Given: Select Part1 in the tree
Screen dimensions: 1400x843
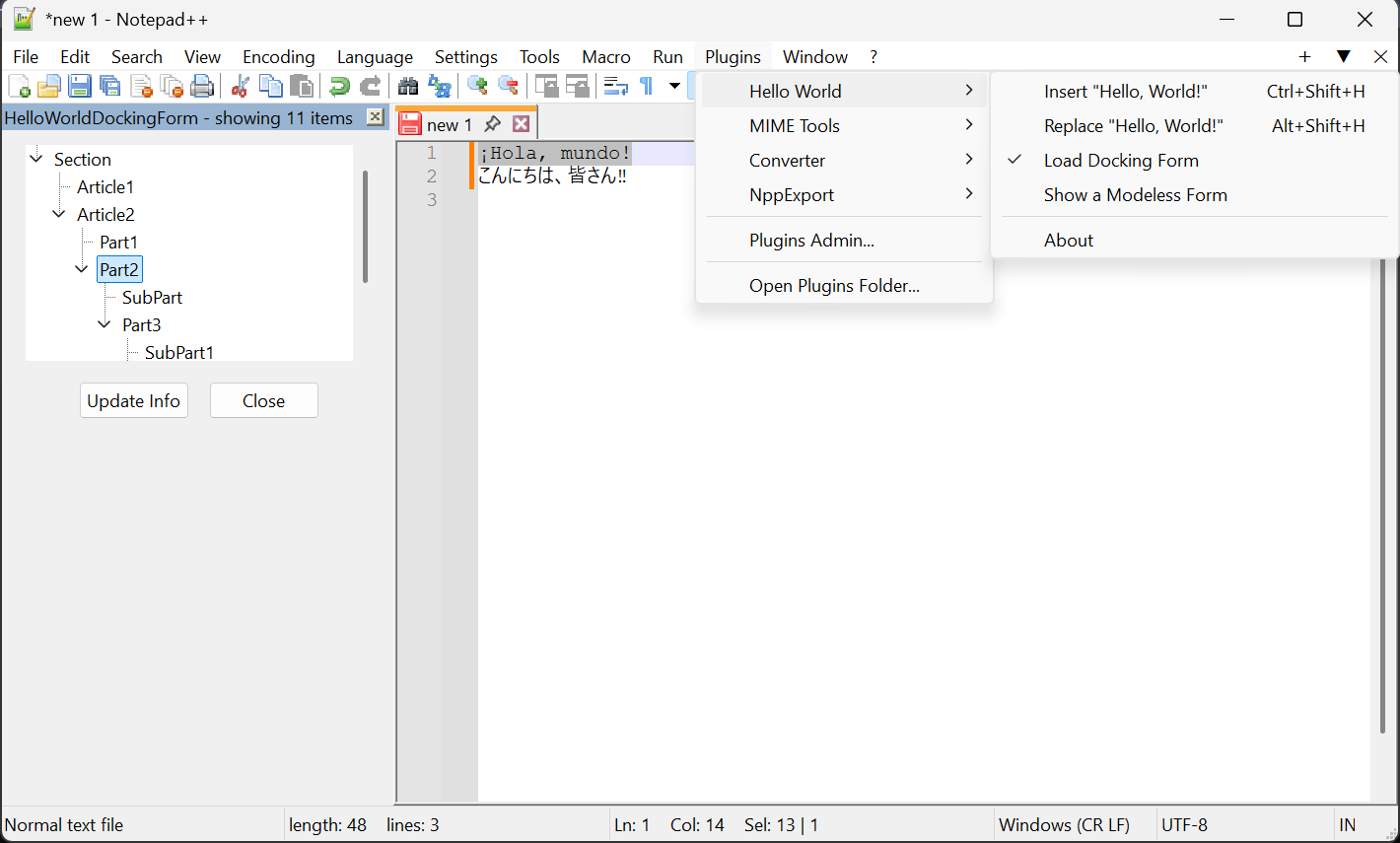Looking at the screenshot, I should (x=118, y=242).
